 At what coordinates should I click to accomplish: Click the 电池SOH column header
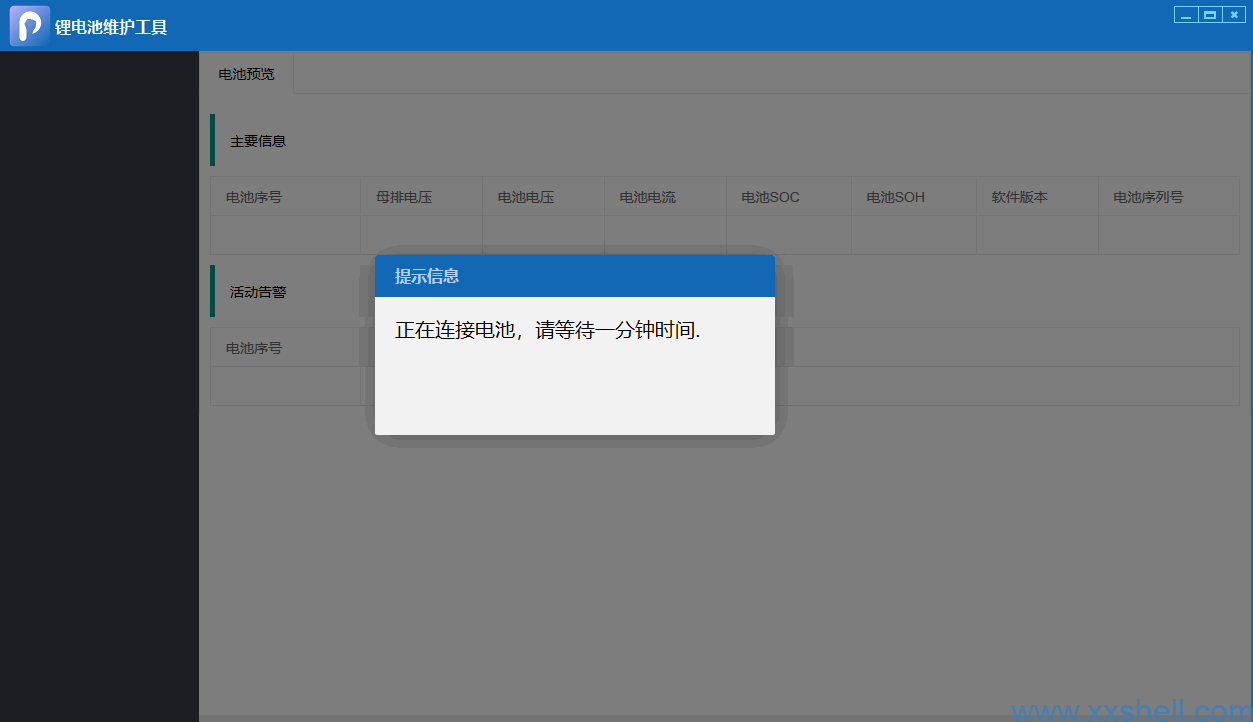(x=895, y=197)
